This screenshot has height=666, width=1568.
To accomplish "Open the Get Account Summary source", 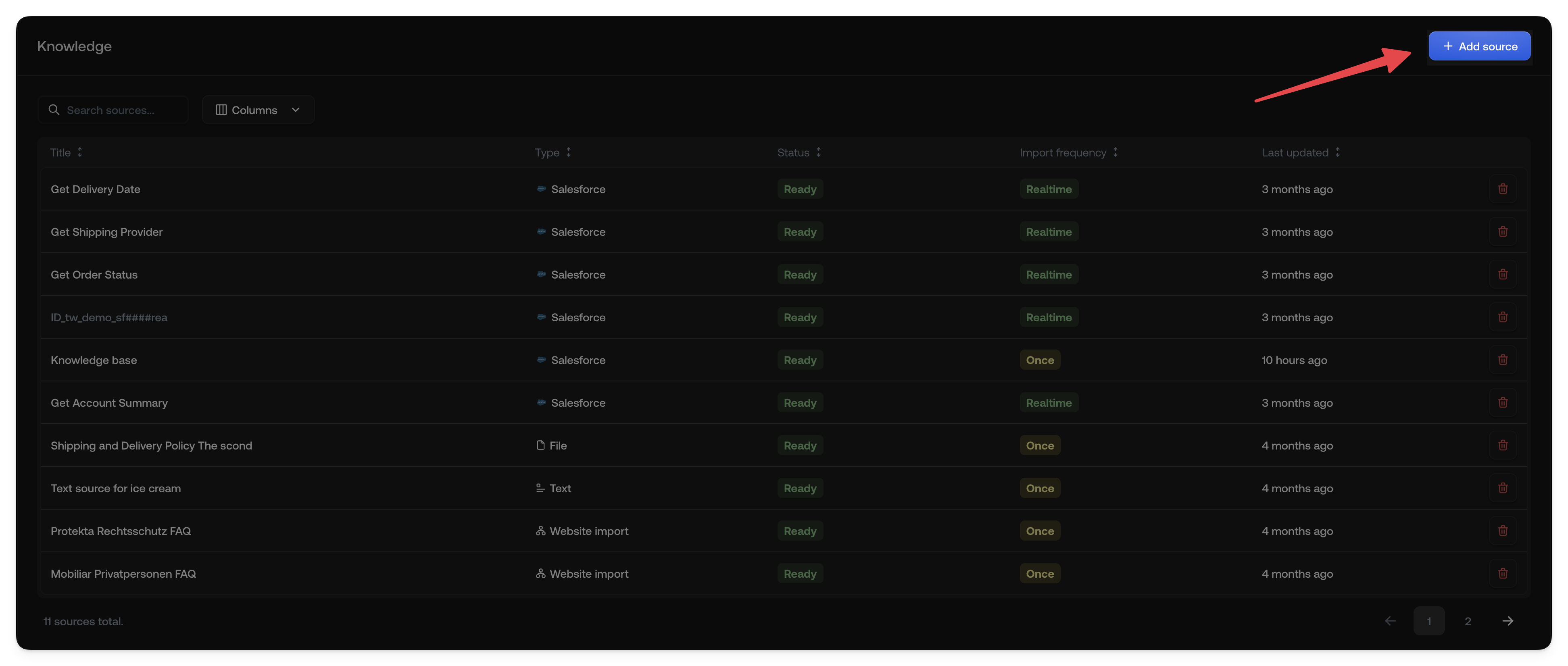I will tap(109, 403).
